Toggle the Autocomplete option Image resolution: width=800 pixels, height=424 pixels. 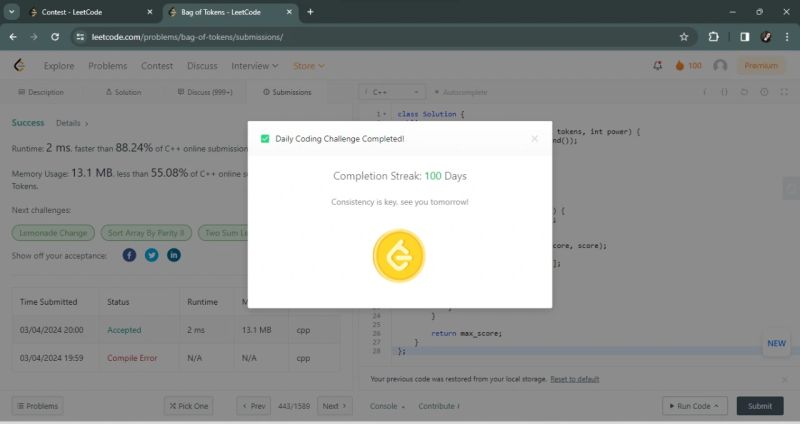tap(461, 92)
